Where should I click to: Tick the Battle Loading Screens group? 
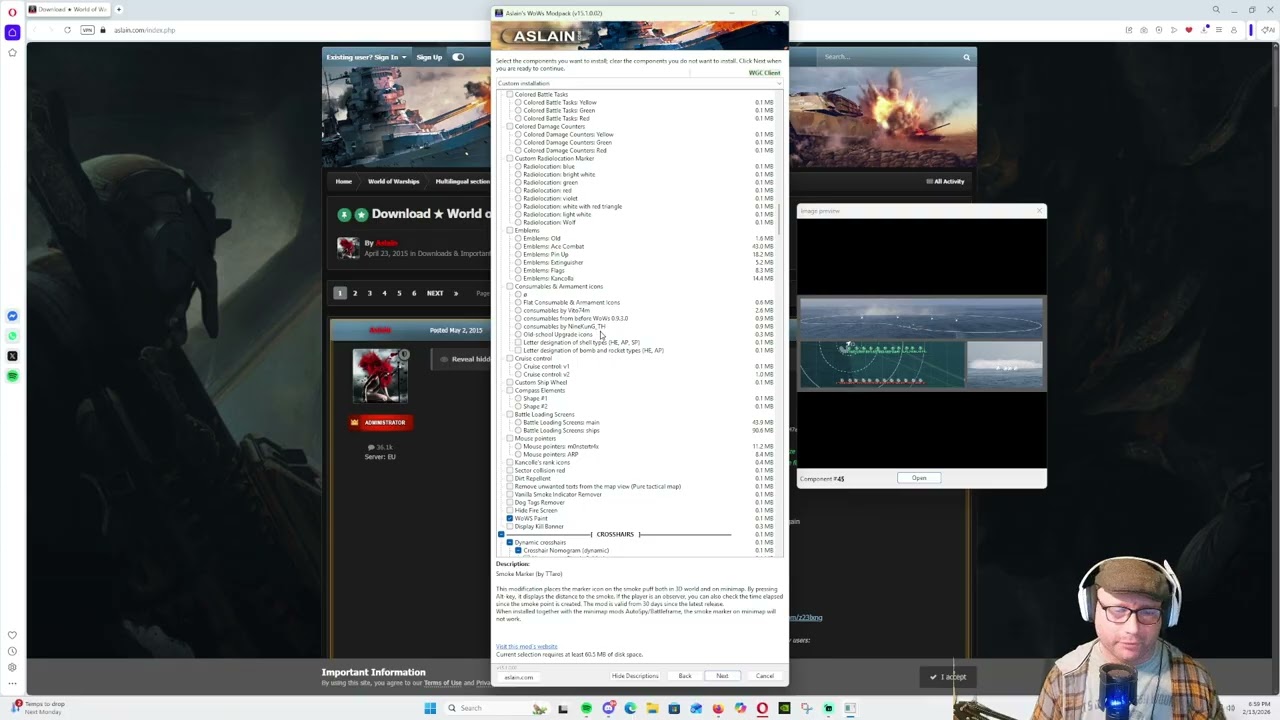coord(510,414)
